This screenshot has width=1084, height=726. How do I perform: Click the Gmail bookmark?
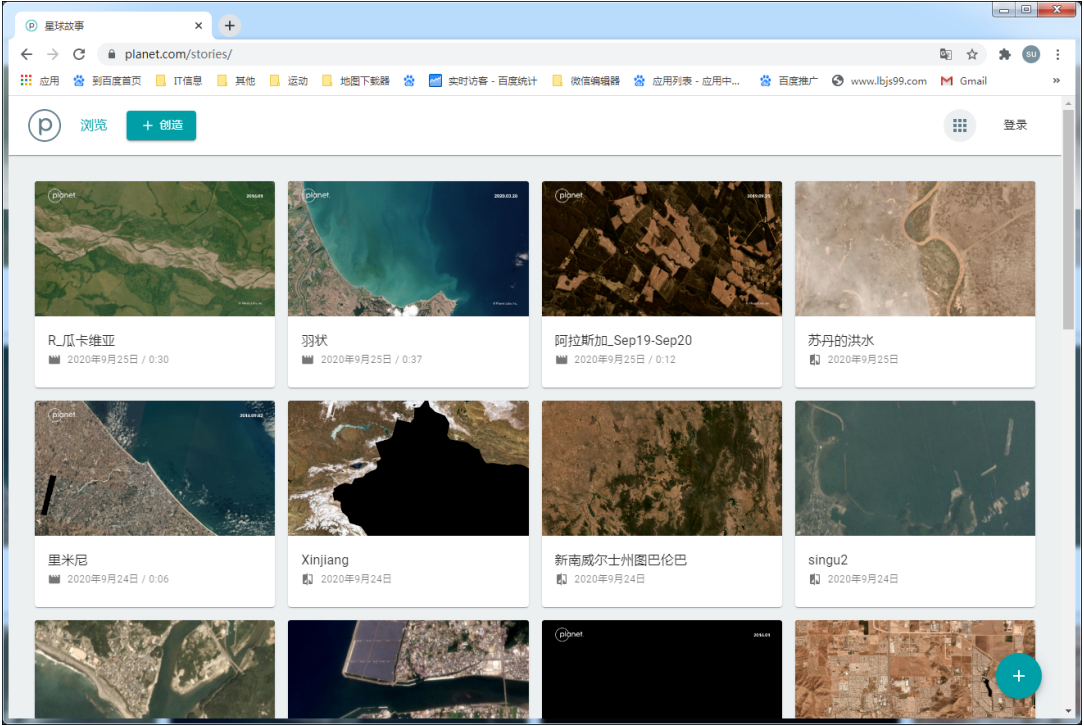pos(964,81)
